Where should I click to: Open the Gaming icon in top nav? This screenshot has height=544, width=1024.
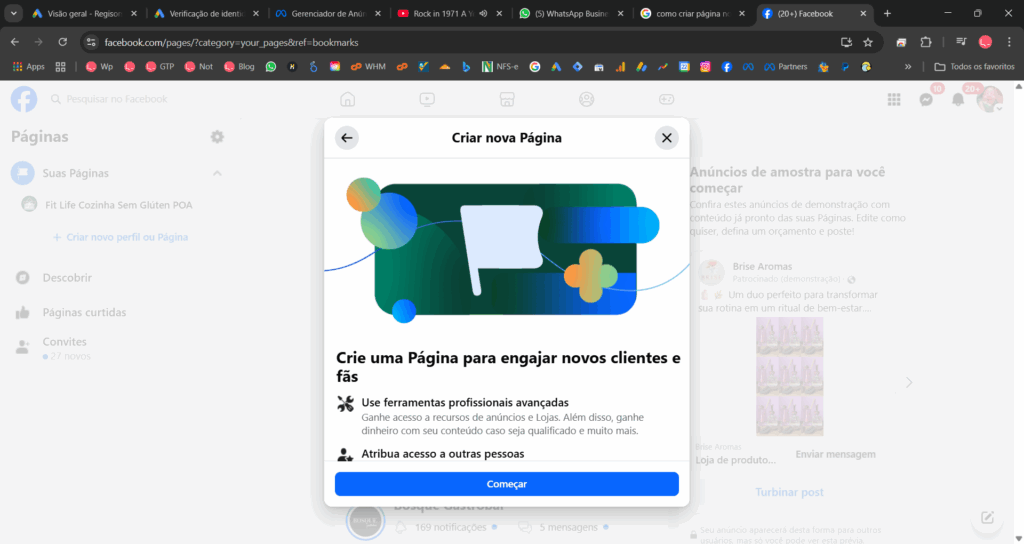pyautogui.click(x=666, y=99)
